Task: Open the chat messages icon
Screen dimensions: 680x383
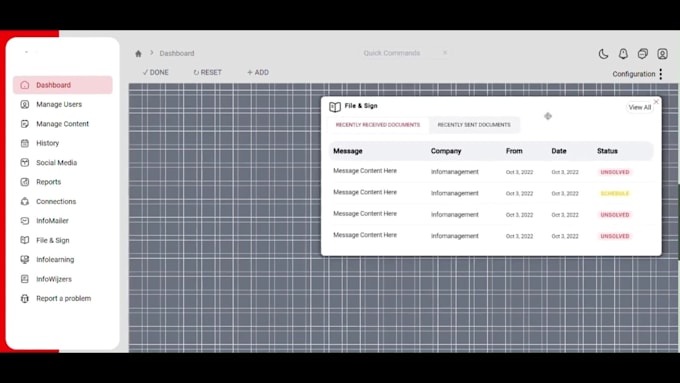Action: click(x=643, y=53)
